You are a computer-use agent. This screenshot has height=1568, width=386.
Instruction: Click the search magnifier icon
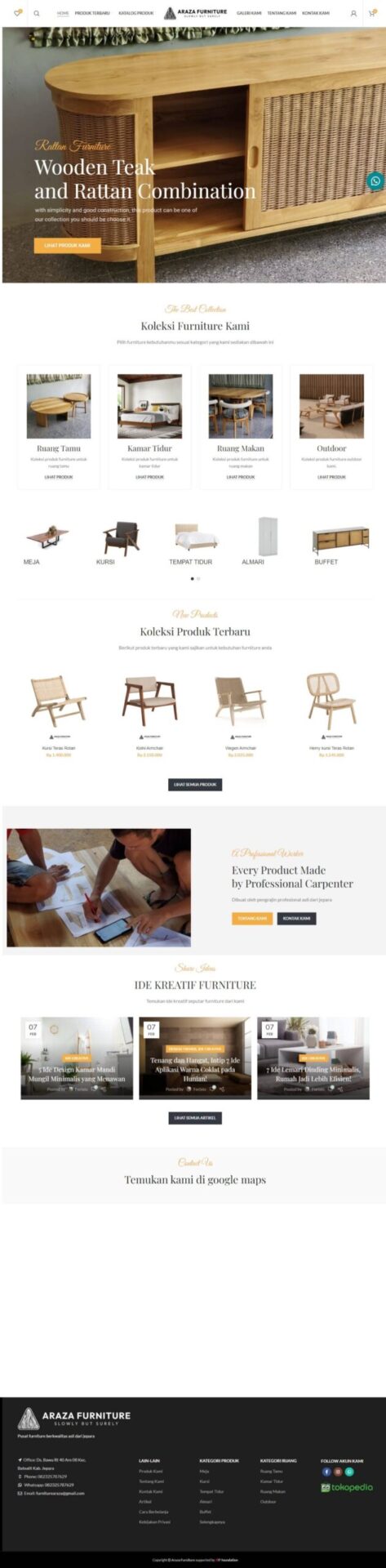(x=37, y=13)
